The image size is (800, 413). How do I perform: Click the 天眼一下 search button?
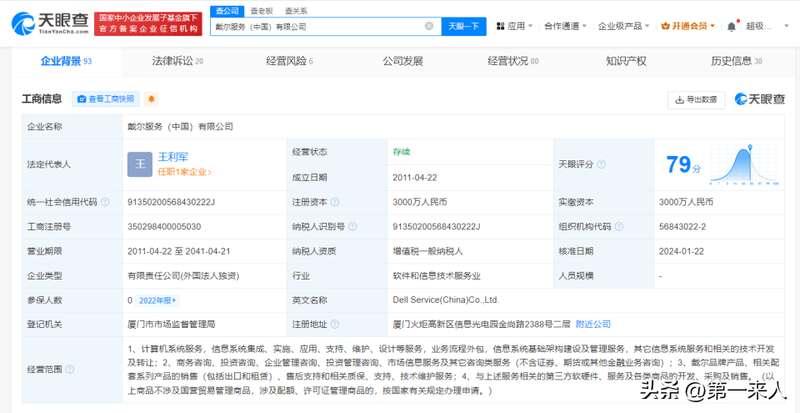(x=464, y=26)
